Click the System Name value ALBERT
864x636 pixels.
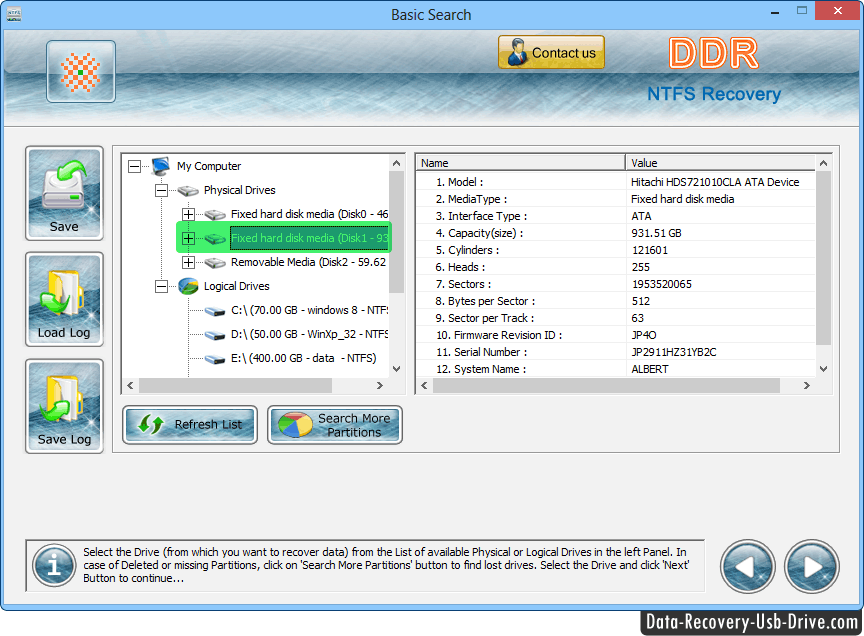(650, 369)
